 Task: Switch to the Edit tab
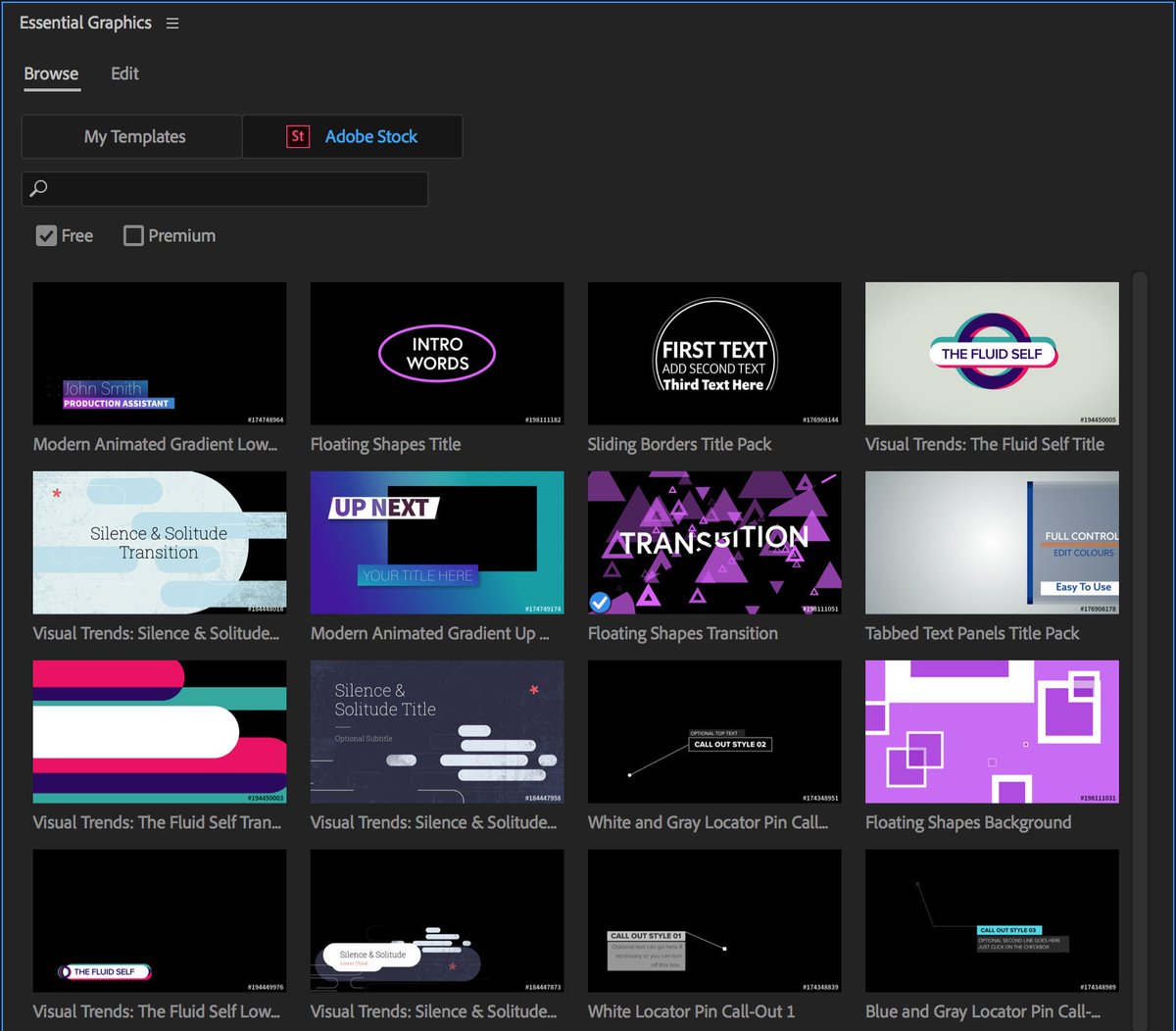pyautogui.click(x=124, y=74)
